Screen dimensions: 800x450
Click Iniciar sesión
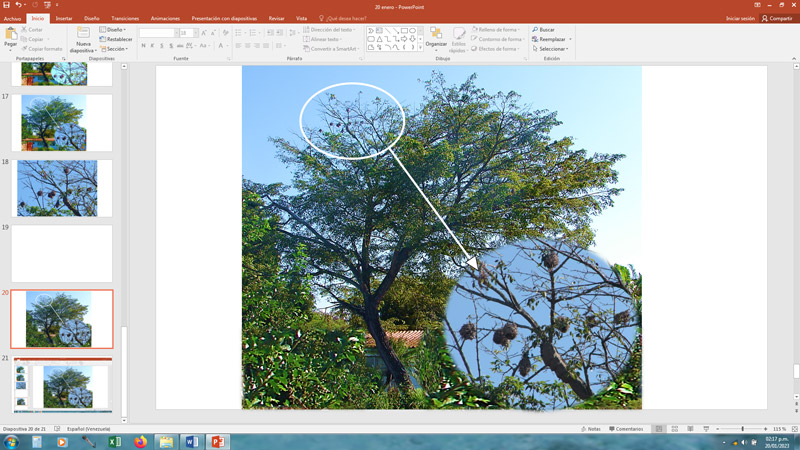740,18
